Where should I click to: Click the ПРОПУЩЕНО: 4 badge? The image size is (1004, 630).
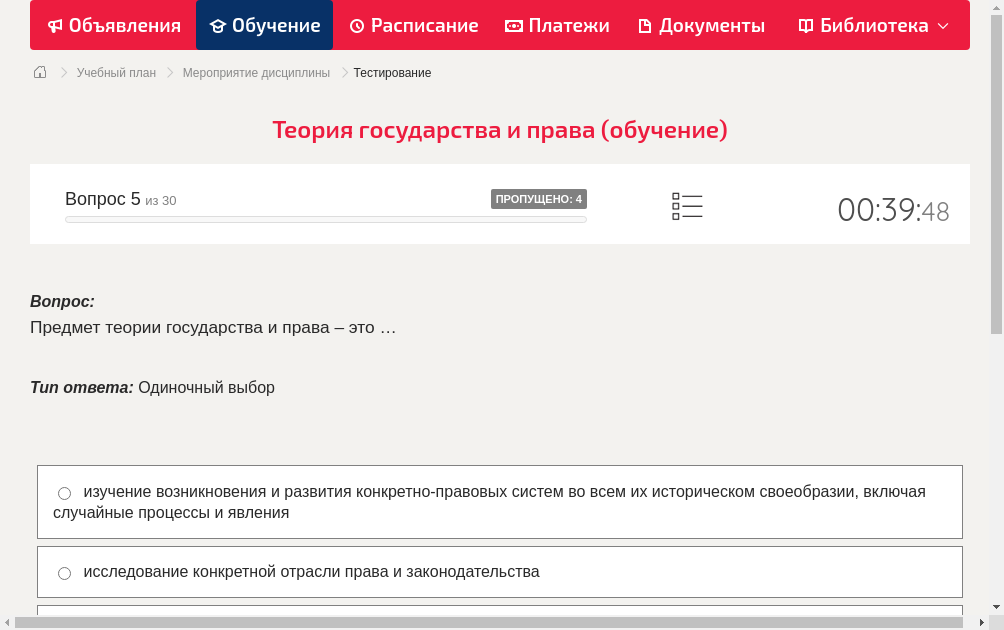point(540,198)
